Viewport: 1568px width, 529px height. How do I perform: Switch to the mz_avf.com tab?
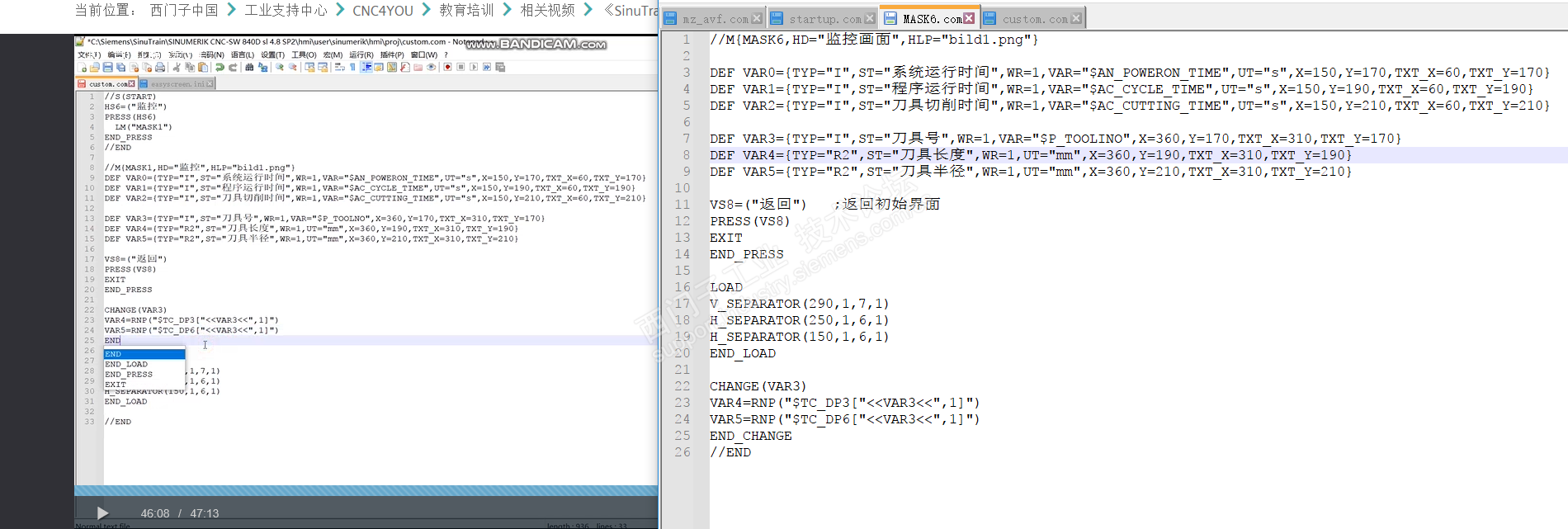point(715,19)
